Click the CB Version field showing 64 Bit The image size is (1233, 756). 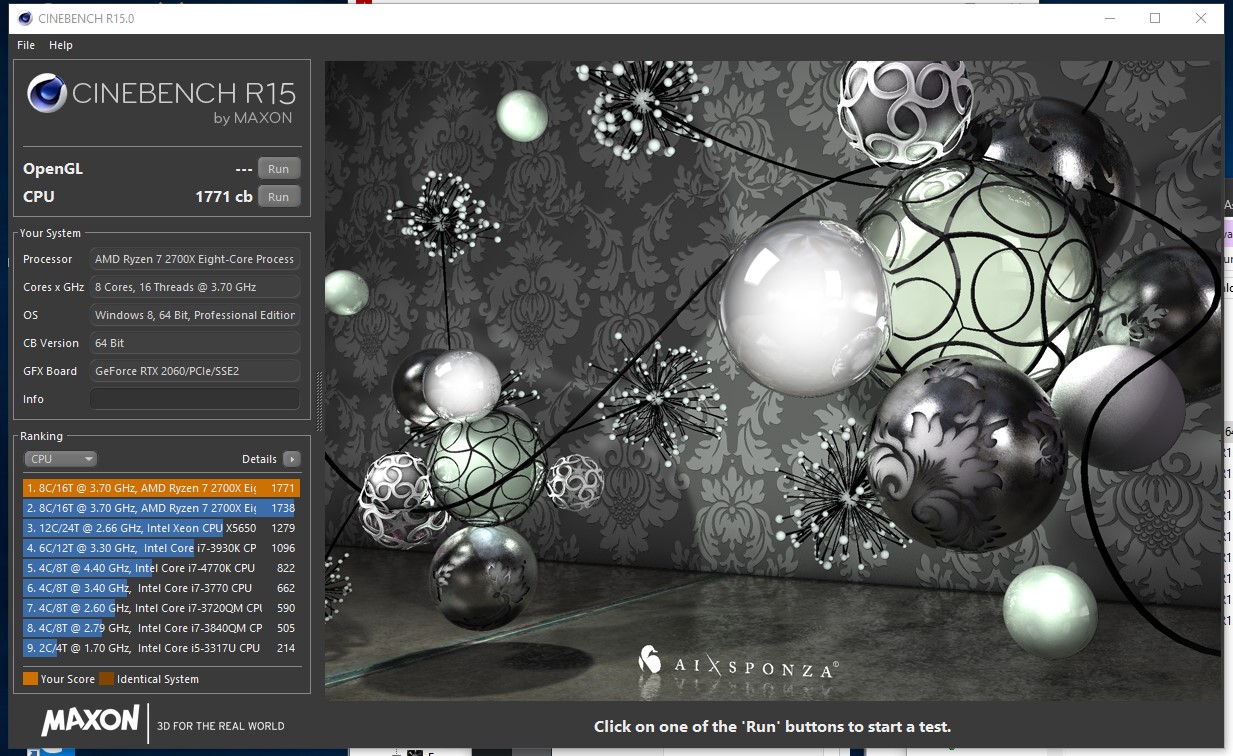click(194, 343)
